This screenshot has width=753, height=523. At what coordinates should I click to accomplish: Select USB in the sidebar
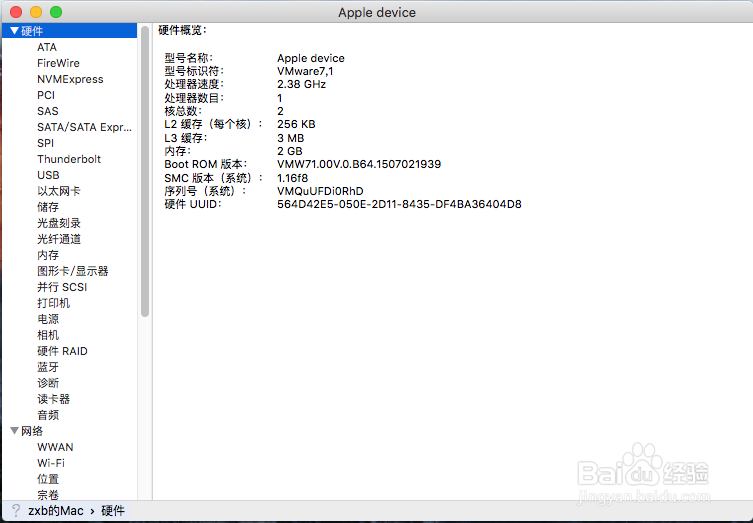coord(48,175)
